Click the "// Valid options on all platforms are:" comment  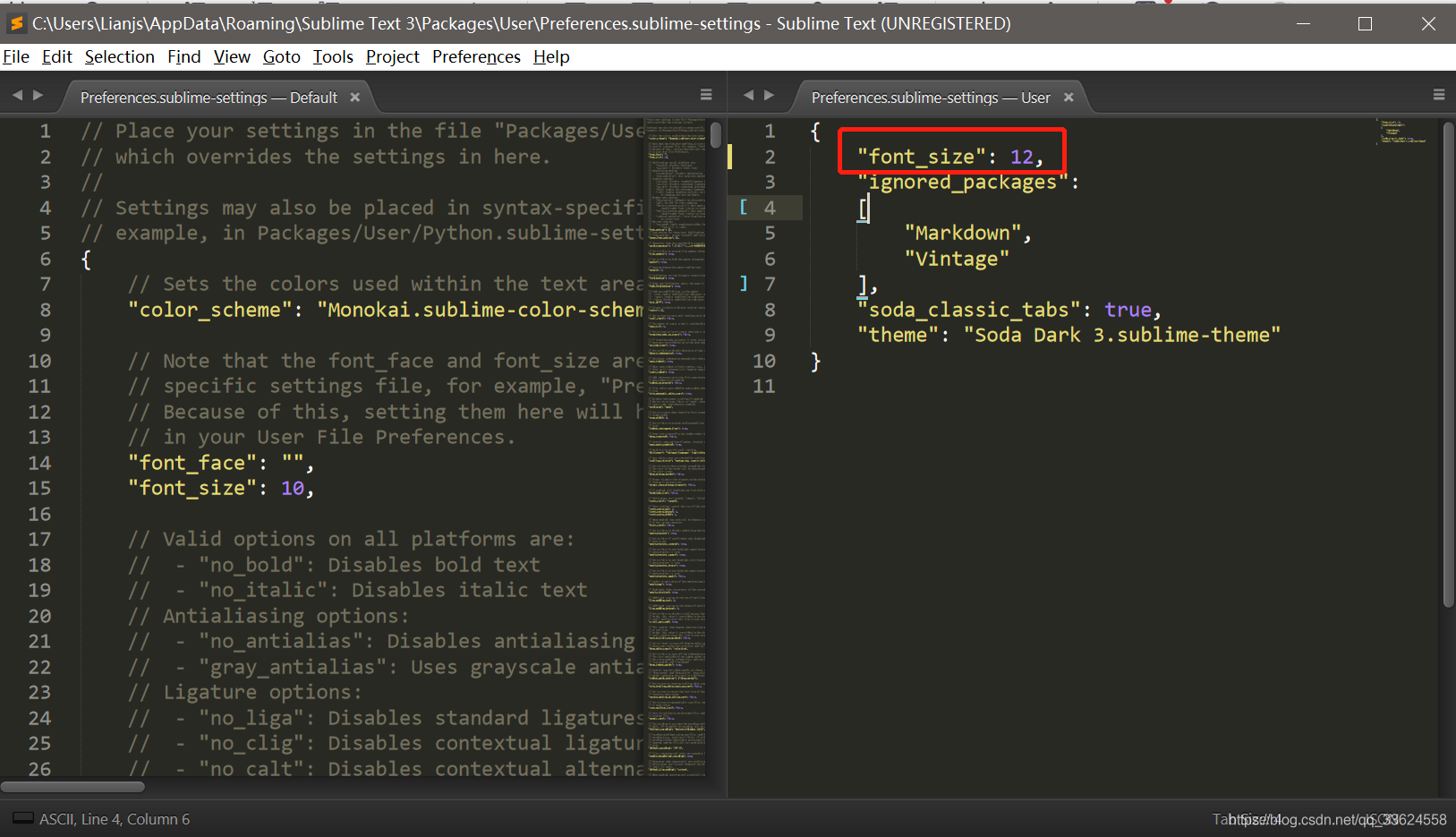tap(351, 539)
